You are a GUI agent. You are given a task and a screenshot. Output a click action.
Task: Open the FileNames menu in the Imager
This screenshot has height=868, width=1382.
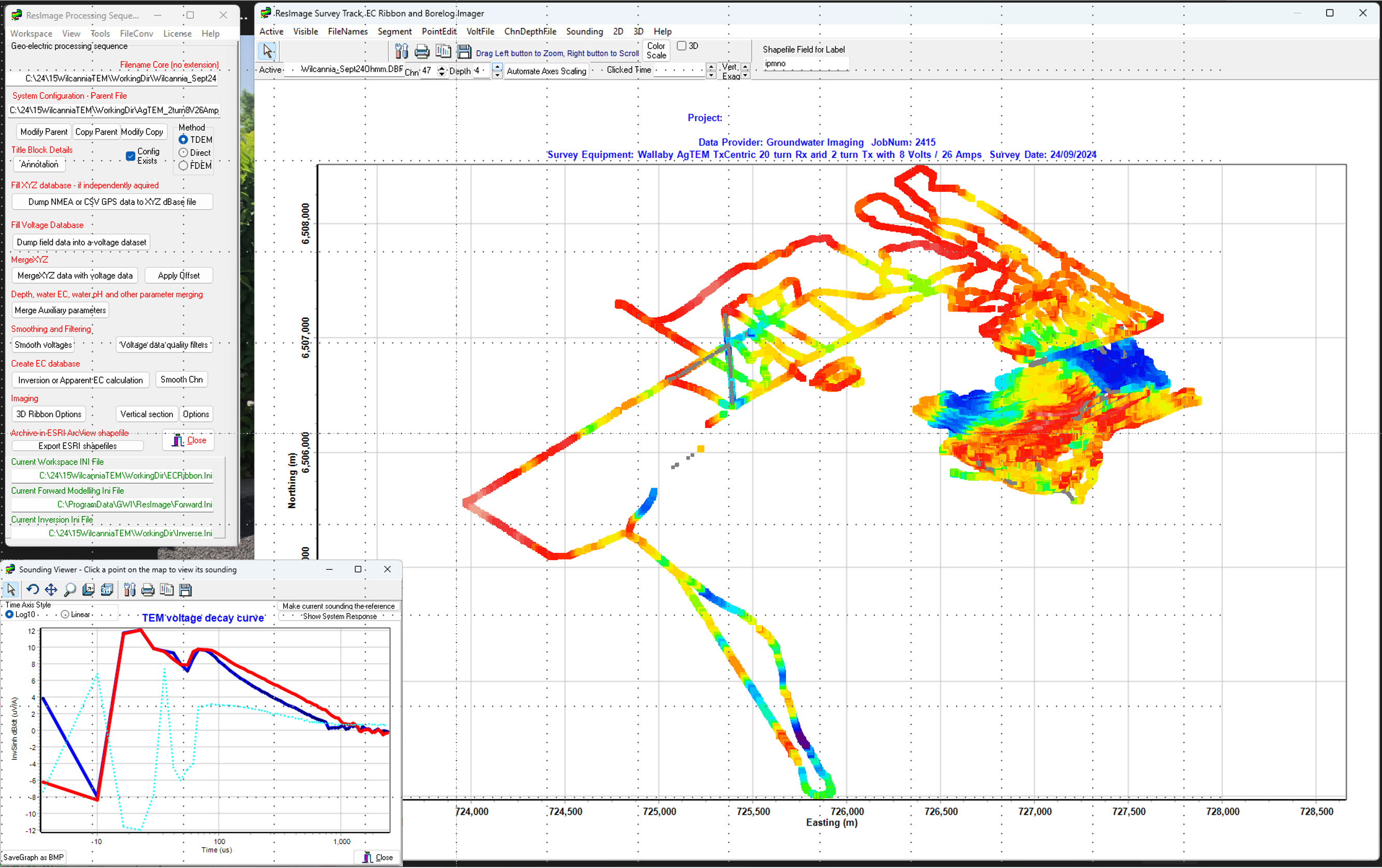click(x=348, y=32)
